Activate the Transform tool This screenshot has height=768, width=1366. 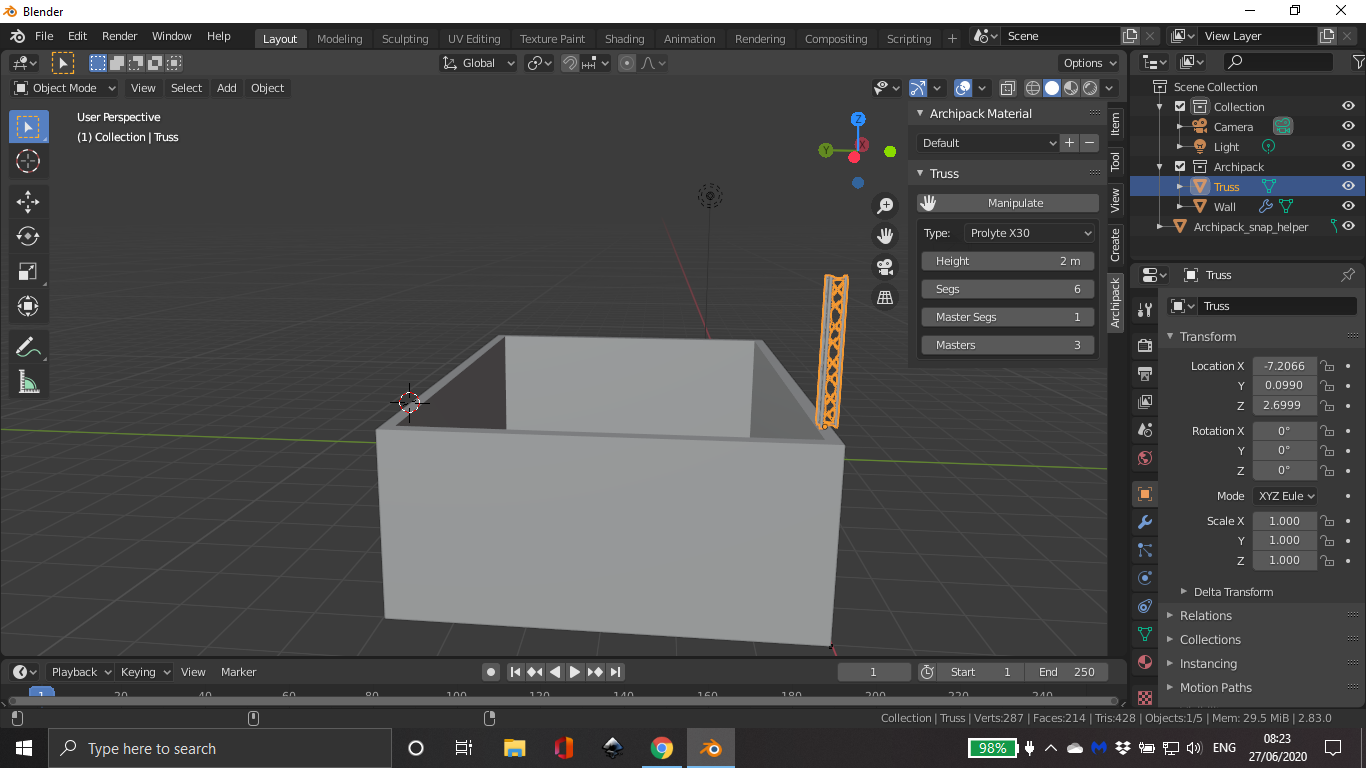28,306
